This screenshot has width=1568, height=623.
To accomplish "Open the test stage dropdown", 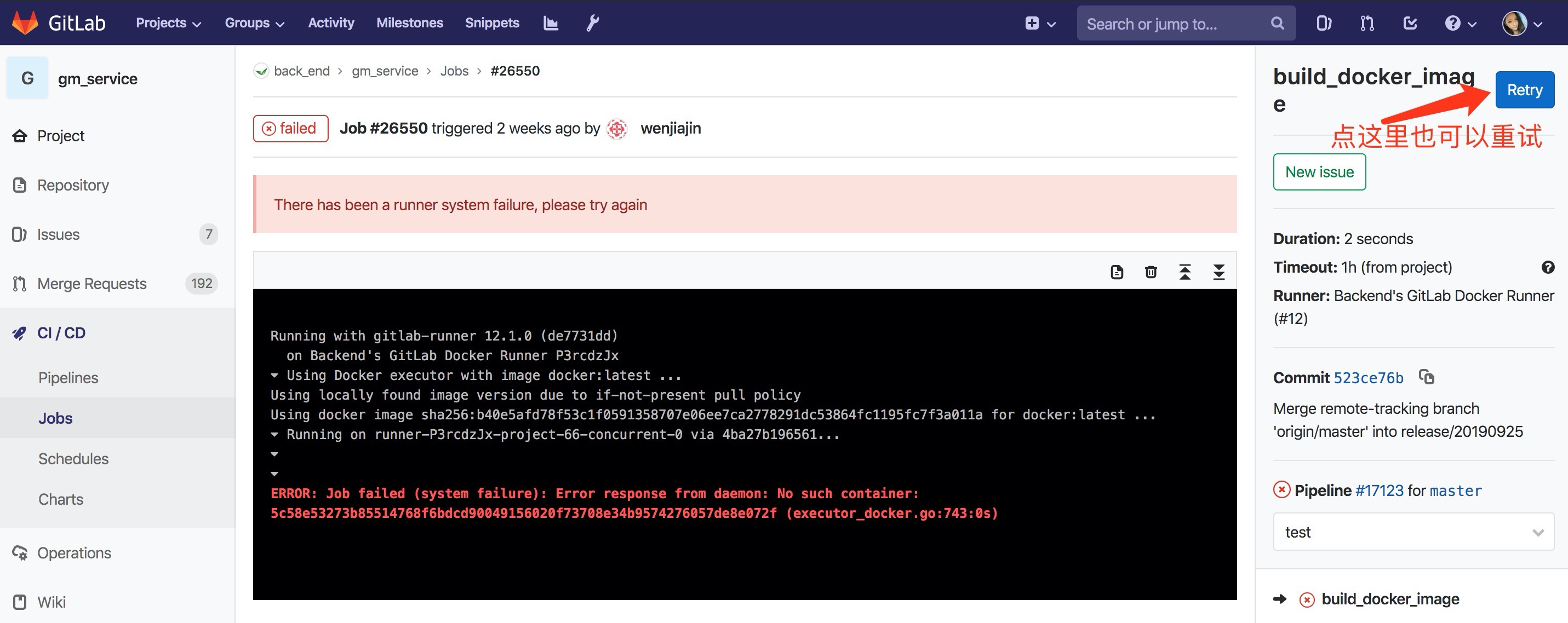I will point(1413,532).
